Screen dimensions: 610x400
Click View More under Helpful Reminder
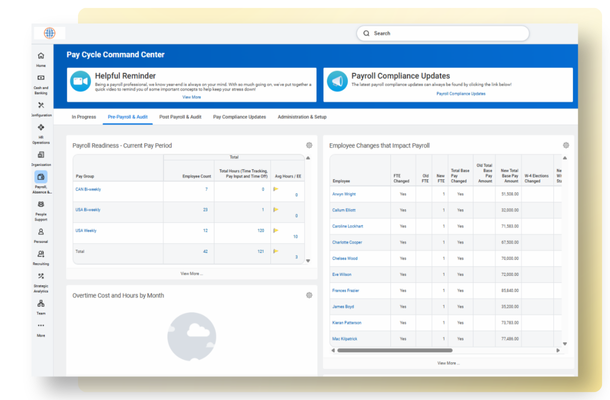191,97
